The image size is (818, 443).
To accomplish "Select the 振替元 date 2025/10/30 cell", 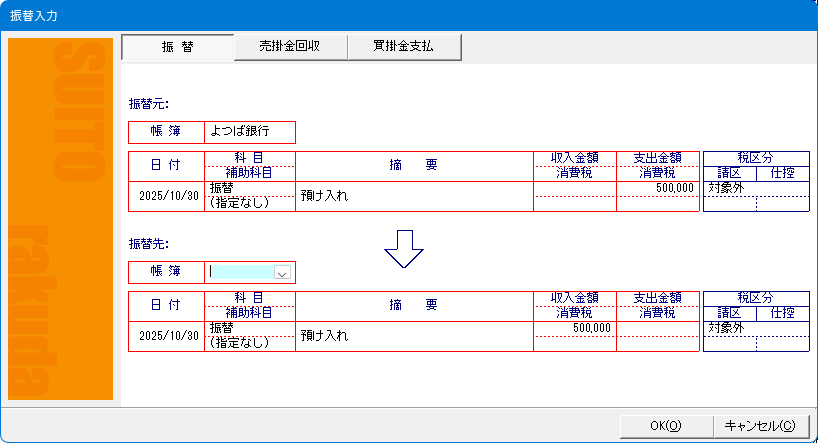I will 166,196.
